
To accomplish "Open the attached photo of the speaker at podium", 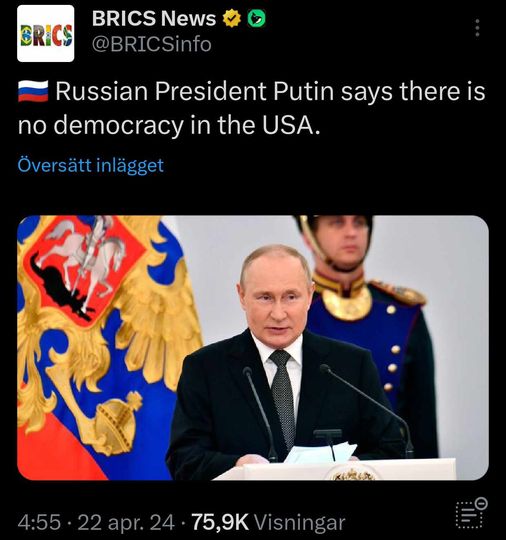I will [x=253, y=347].
